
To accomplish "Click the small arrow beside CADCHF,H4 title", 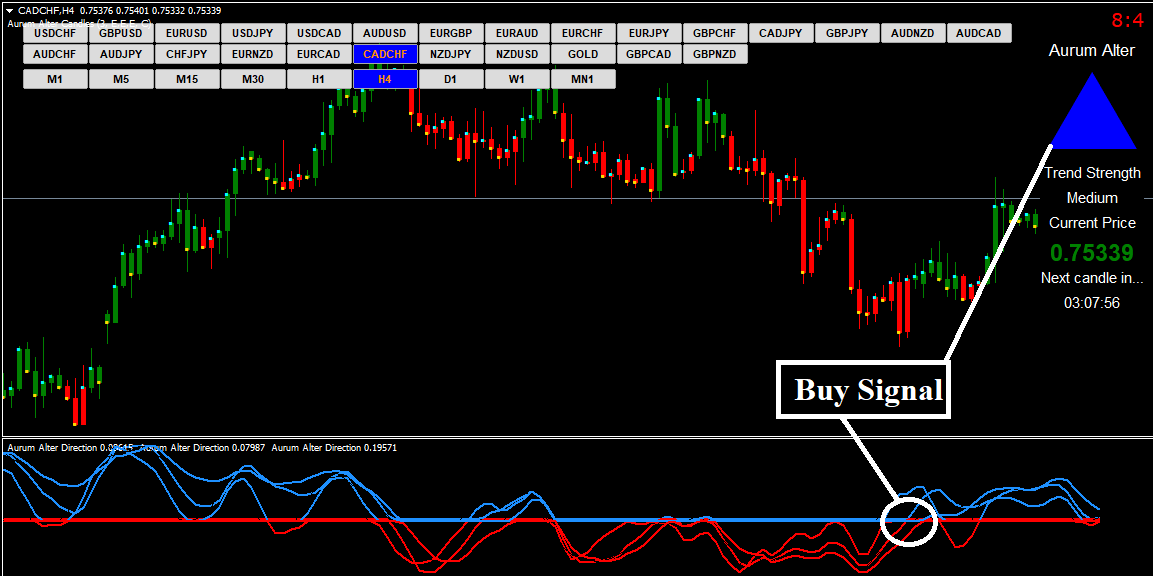I will (x=9, y=10).
